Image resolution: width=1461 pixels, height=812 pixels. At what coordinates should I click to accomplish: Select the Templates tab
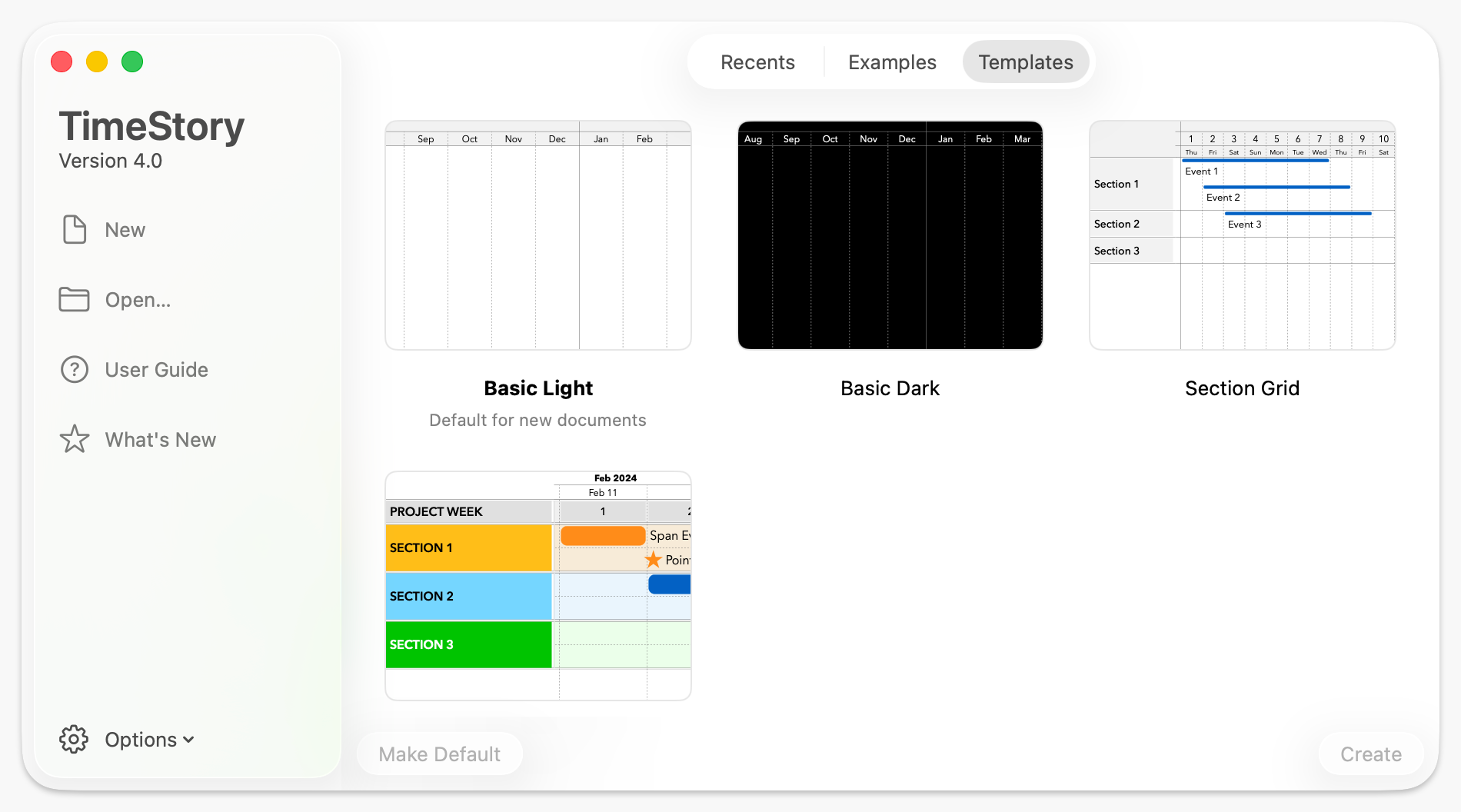coord(1026,62)
